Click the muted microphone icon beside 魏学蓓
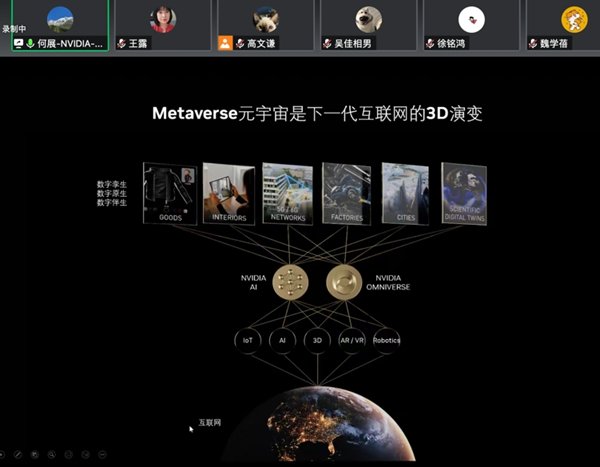600x467 pixels. point(533,43)
